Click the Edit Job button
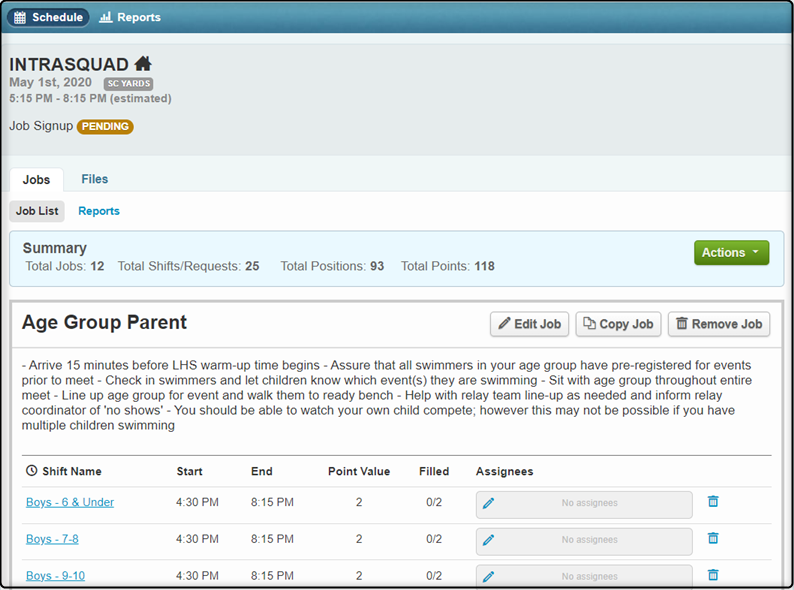Screen dimensions: 794x590 [529, 324]
